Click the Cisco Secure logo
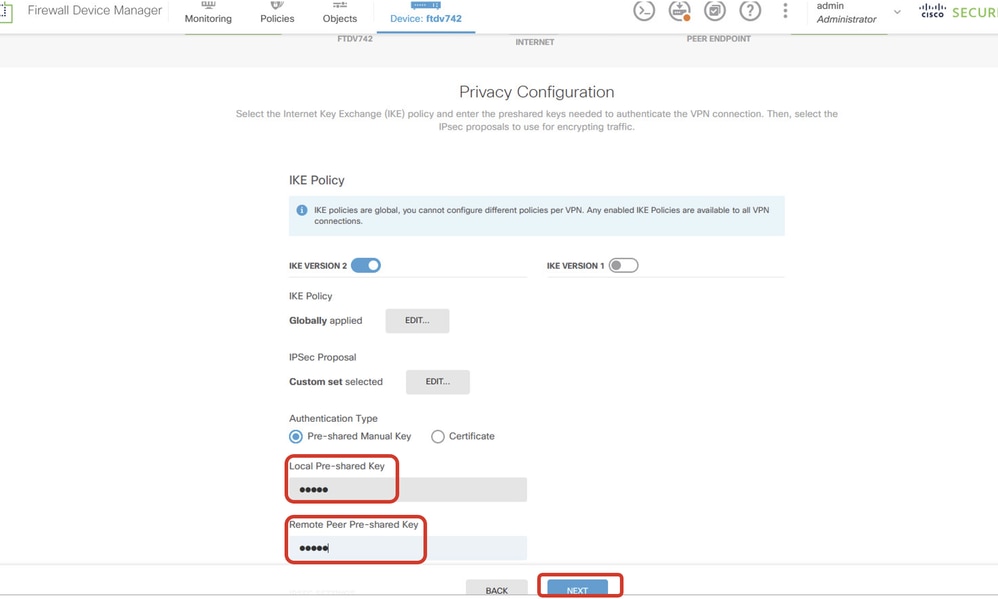Screen dimensions: 998x599 (x=958, y=11)
